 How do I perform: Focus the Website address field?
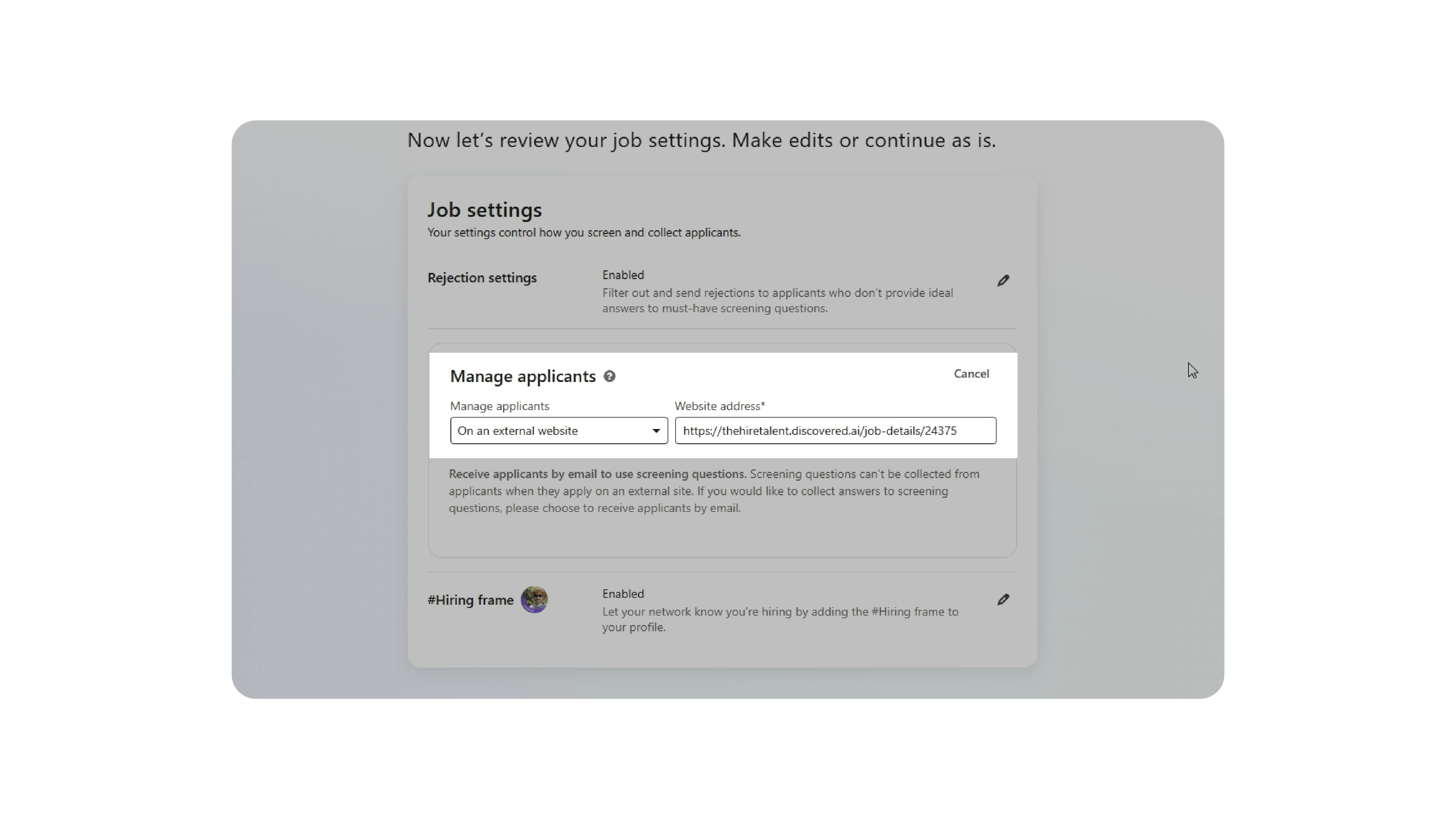(x=835, y=431)
